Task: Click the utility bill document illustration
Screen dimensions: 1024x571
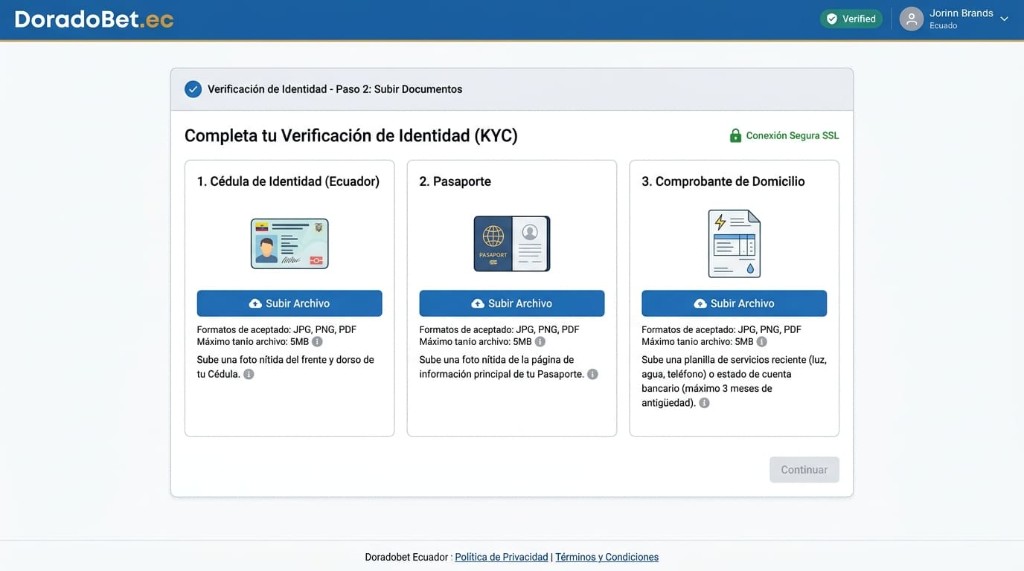Action: tap(735, 244)
